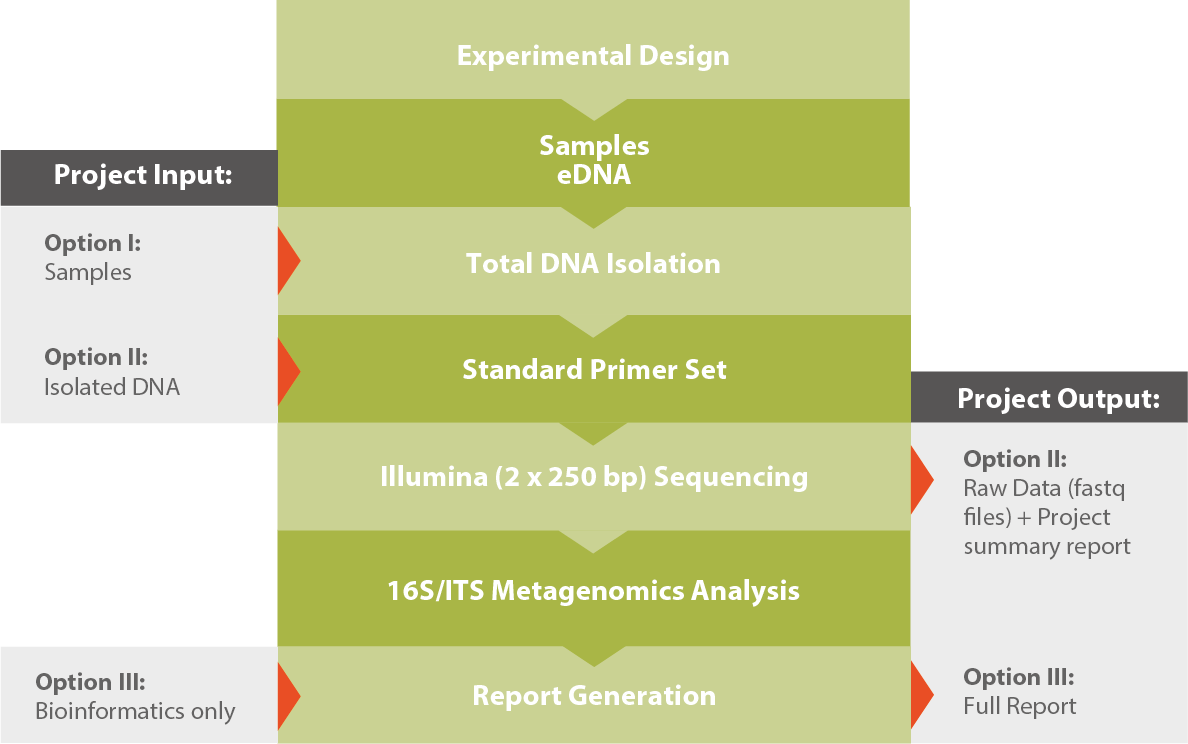Viewport: 1188px width, 744px height.
Task: Click the orange arrow beside Option I Samples
Action: 289,261
